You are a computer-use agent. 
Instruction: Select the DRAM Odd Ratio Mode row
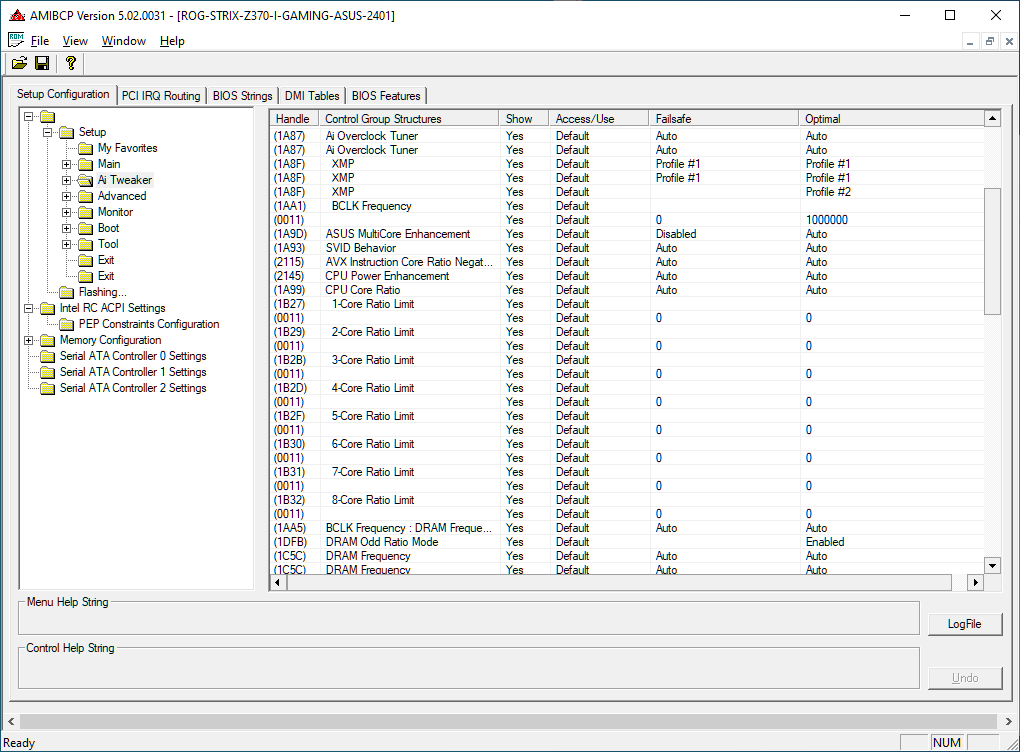[x=626, y=542]
